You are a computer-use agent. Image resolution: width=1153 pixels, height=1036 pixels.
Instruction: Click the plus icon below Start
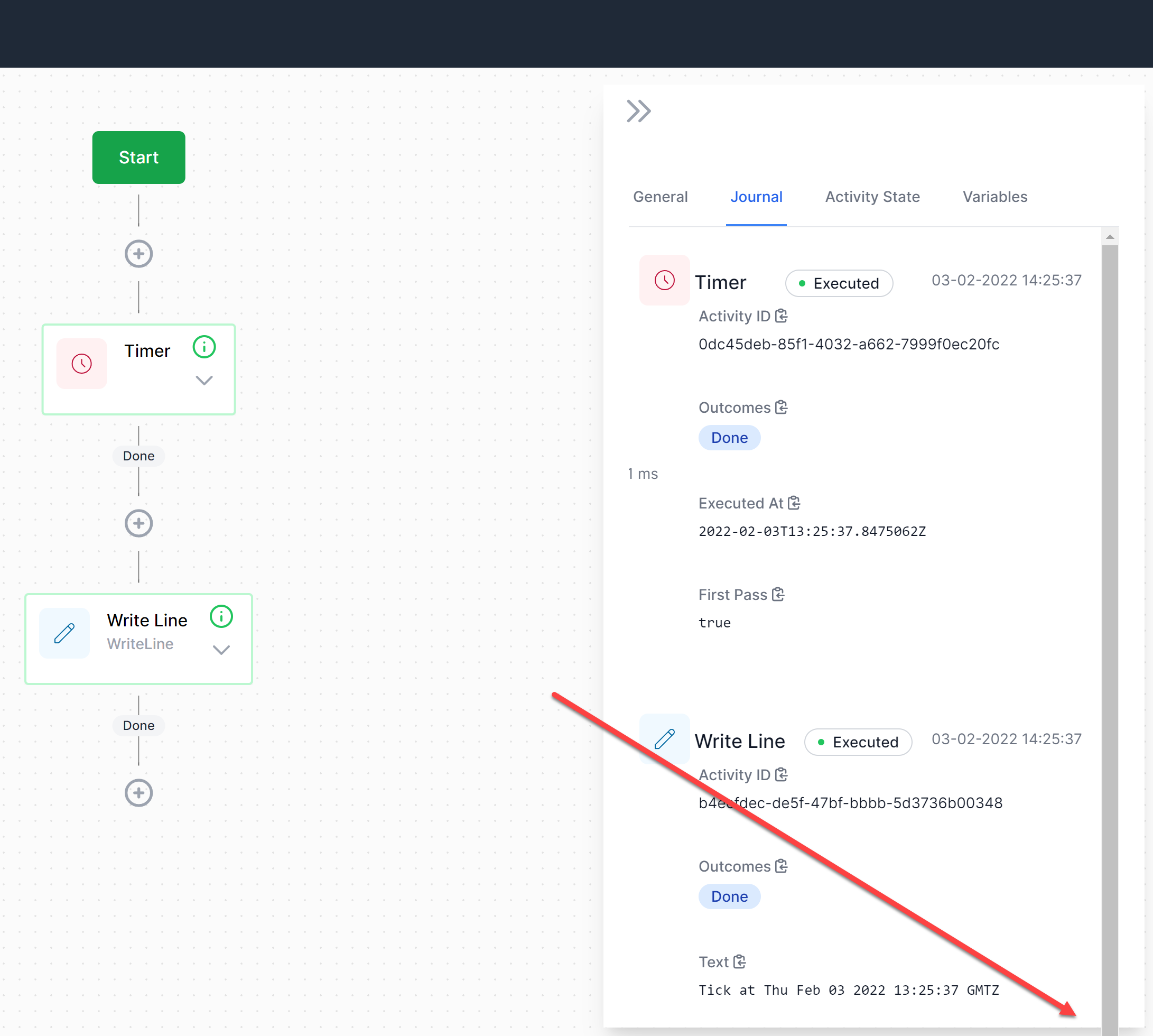tap(138, 254)
